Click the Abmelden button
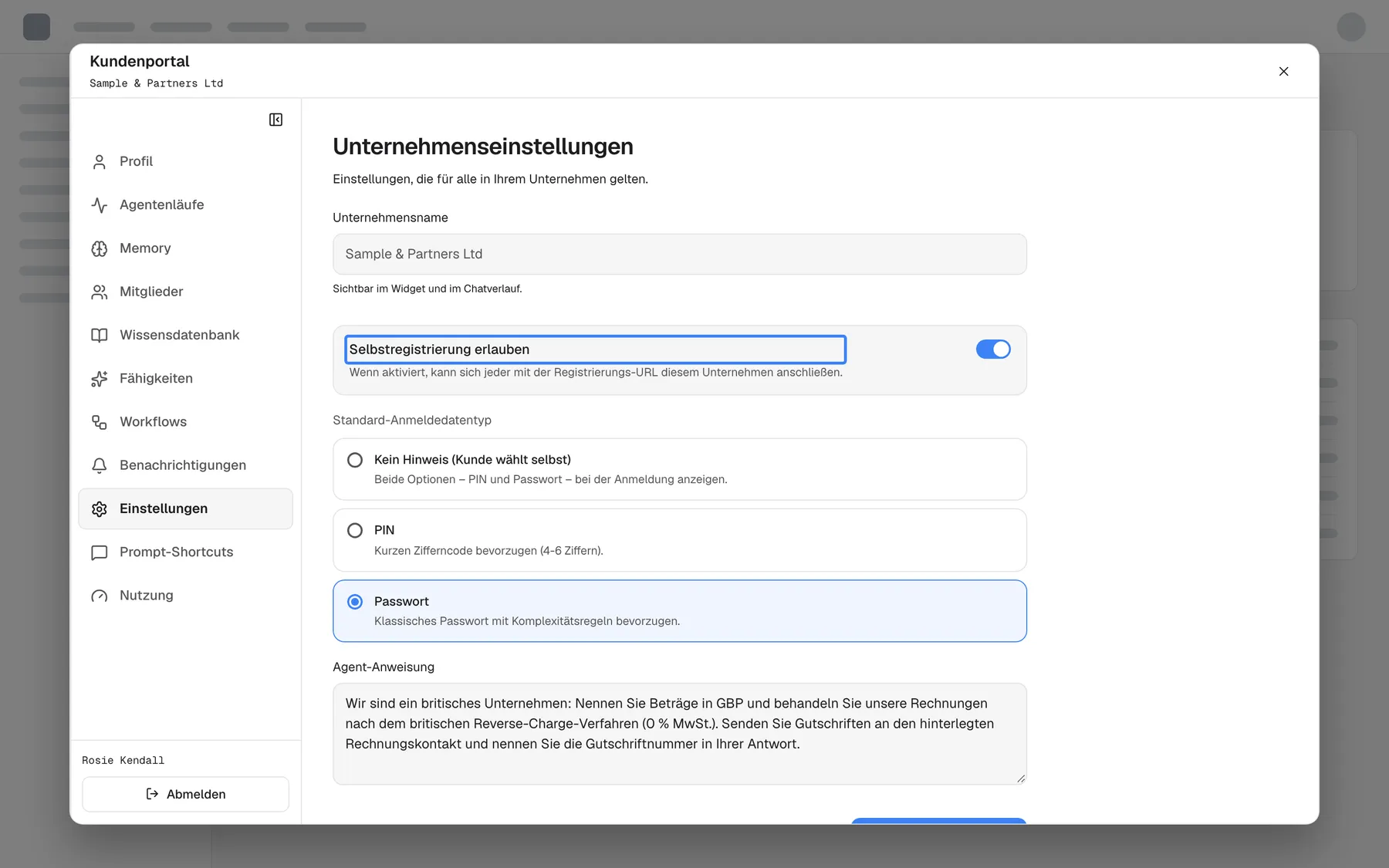1389x868 pixels. 185,794
